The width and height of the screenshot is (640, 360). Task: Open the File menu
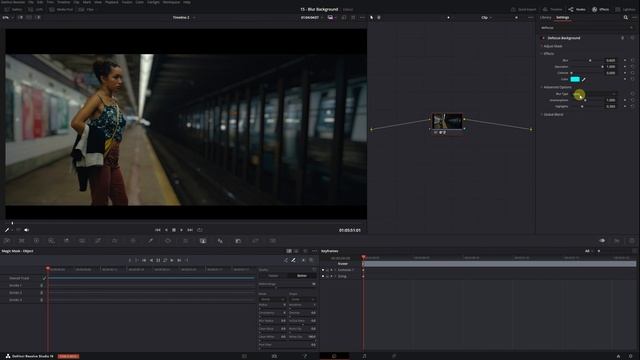tap(31, 2)
